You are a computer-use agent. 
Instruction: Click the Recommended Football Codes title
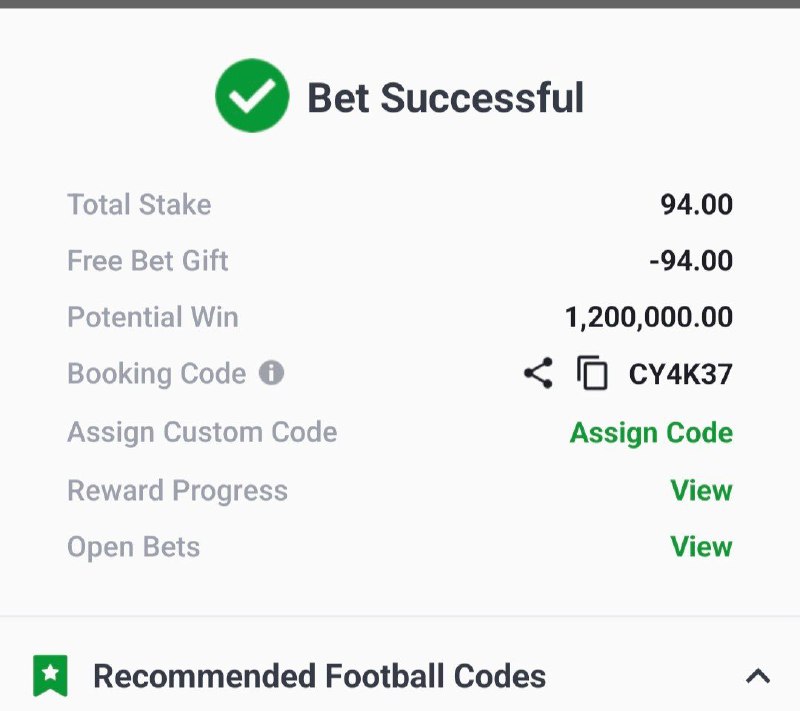(x=319, y=676)
